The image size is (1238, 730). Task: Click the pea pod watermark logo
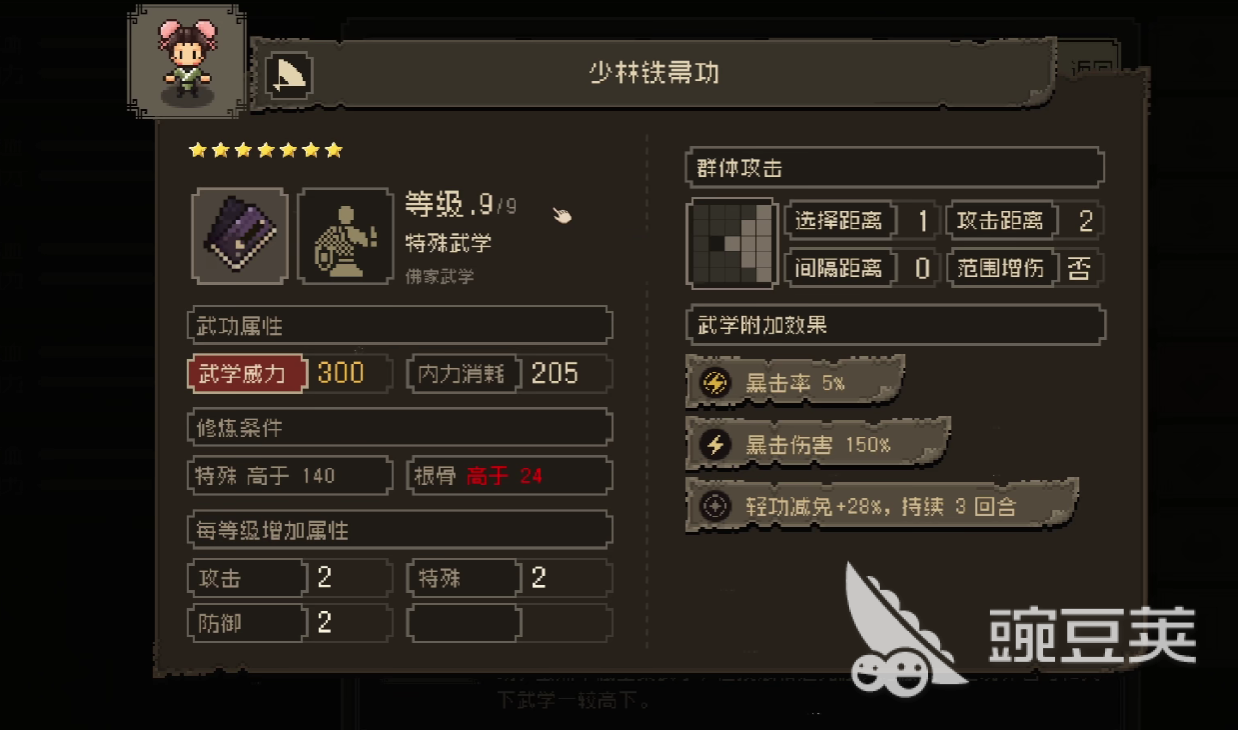point(900,625)
